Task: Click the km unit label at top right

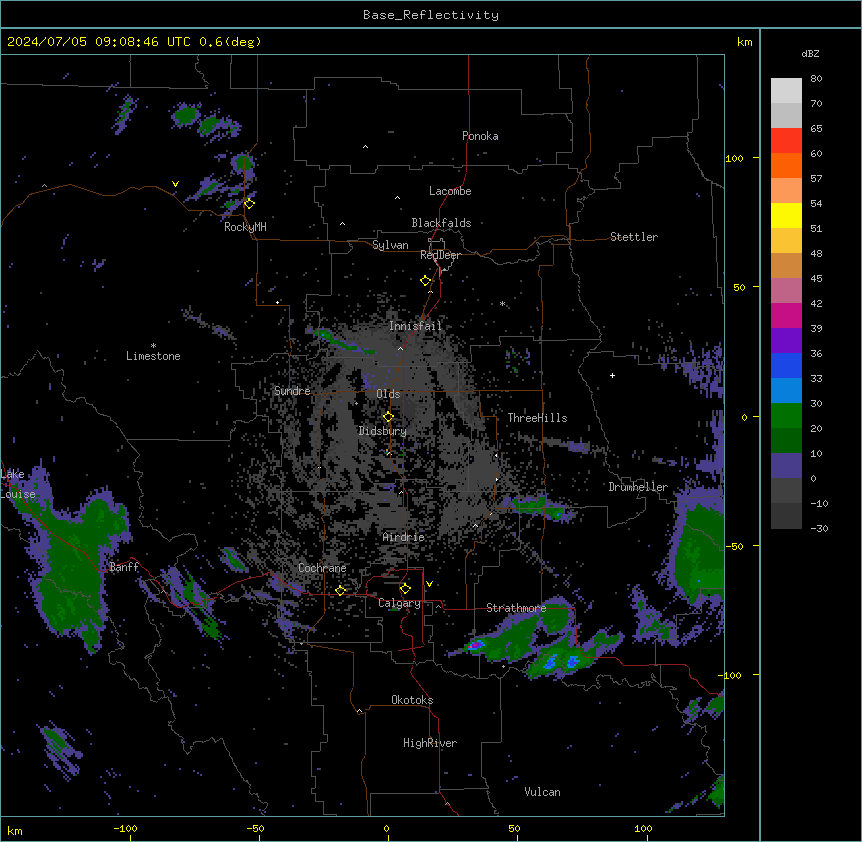Action: 744,42
